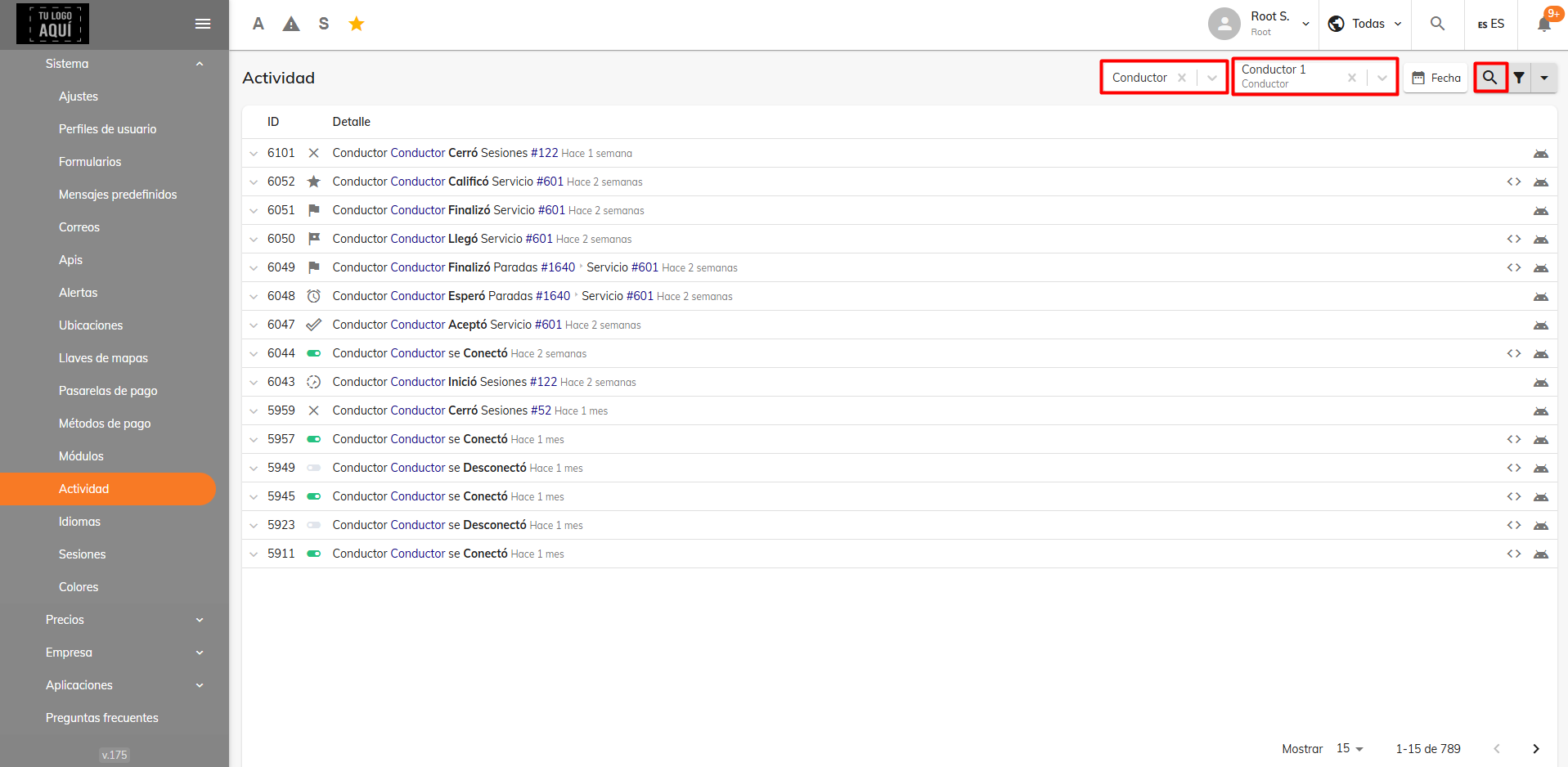
Task: Go to next page of activity
Action: [x=1536, y=749]
